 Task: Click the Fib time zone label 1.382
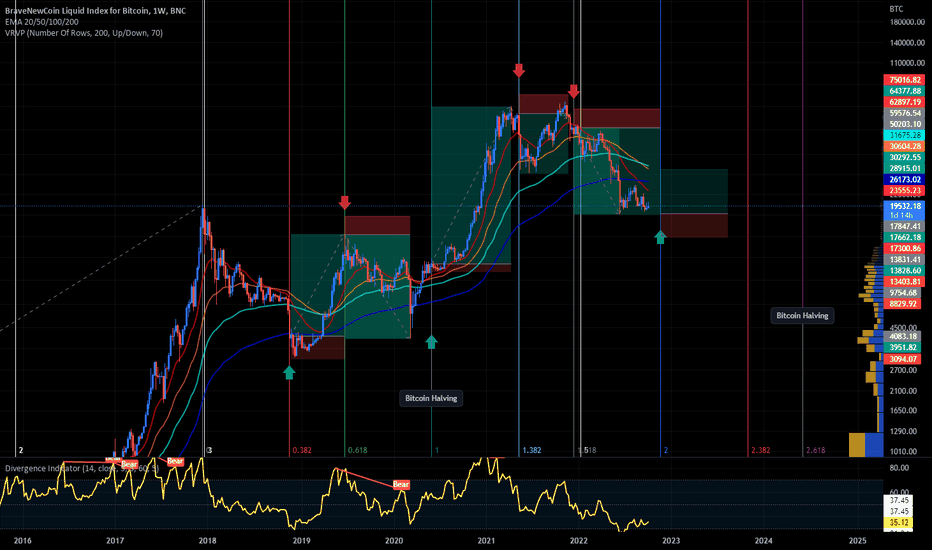click(x=532, y=450)
